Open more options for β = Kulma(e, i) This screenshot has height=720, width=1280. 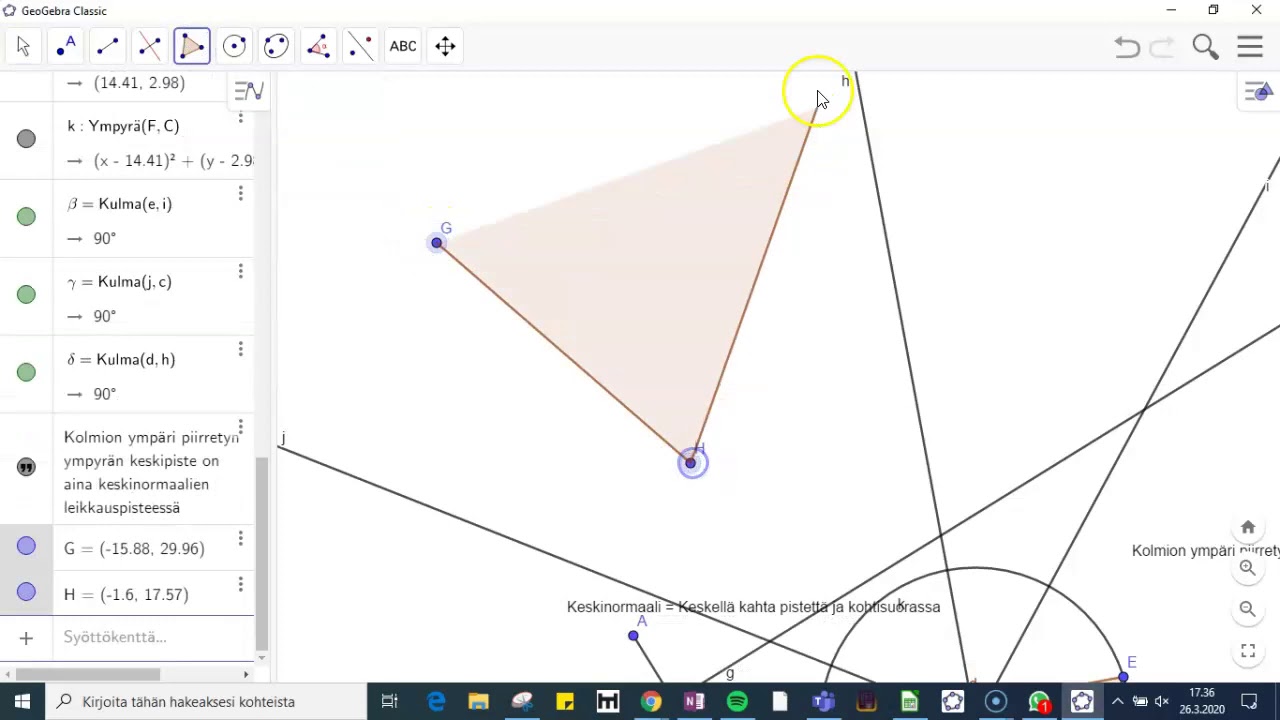[240, 193]
